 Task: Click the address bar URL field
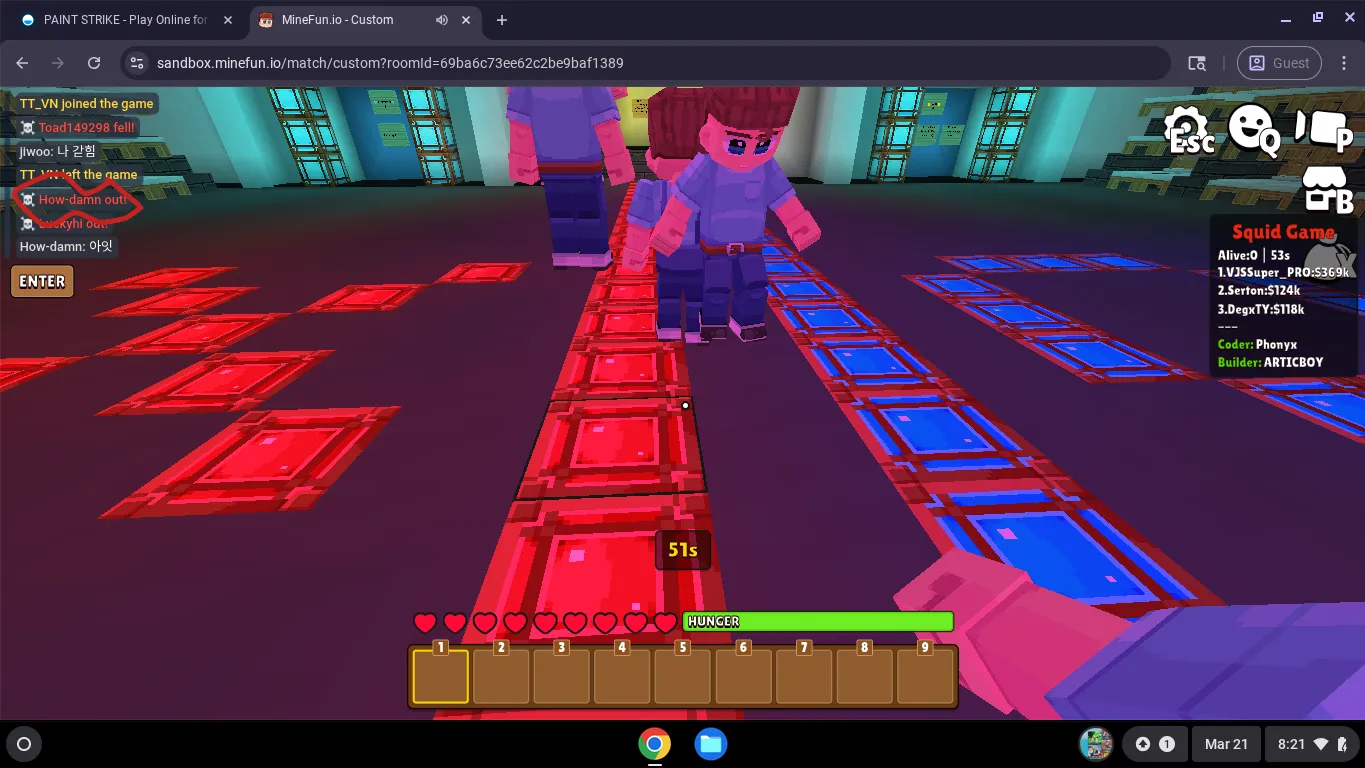[x=645, y=63]
